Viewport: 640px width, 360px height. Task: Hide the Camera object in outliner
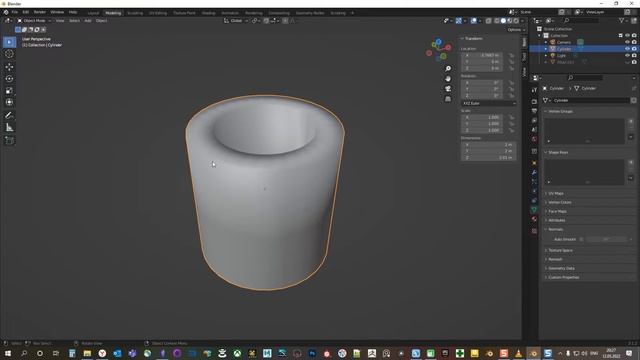[627, 42]
